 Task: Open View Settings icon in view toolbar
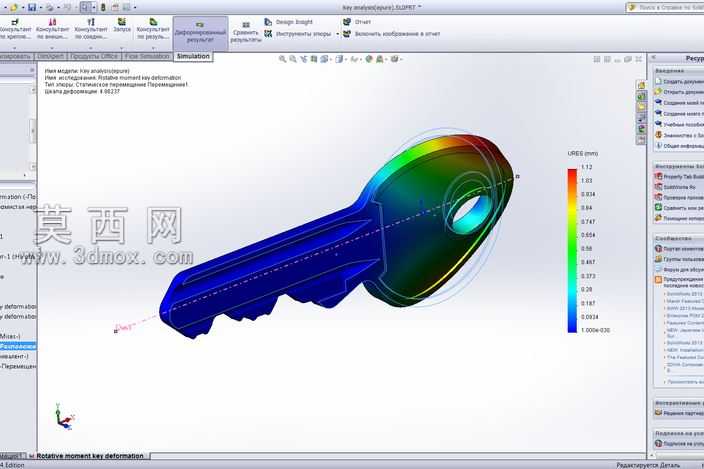(x=395, y=59)
